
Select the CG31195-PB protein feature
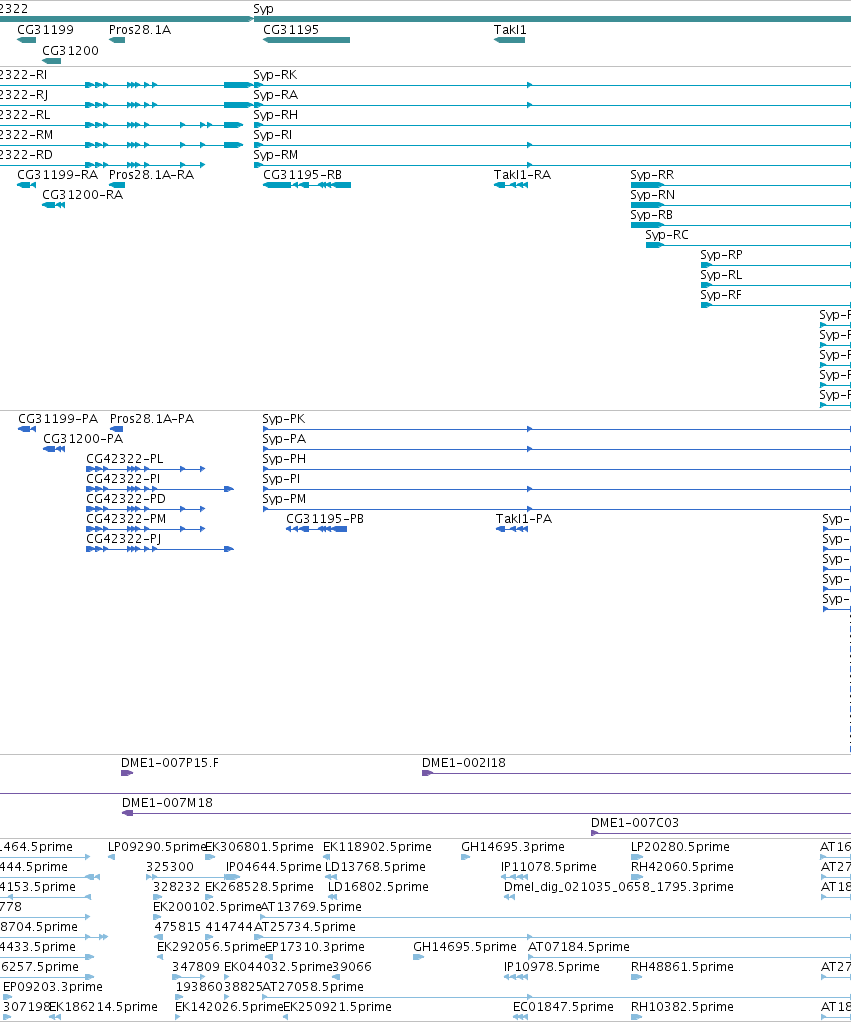[x=317, y=529]
